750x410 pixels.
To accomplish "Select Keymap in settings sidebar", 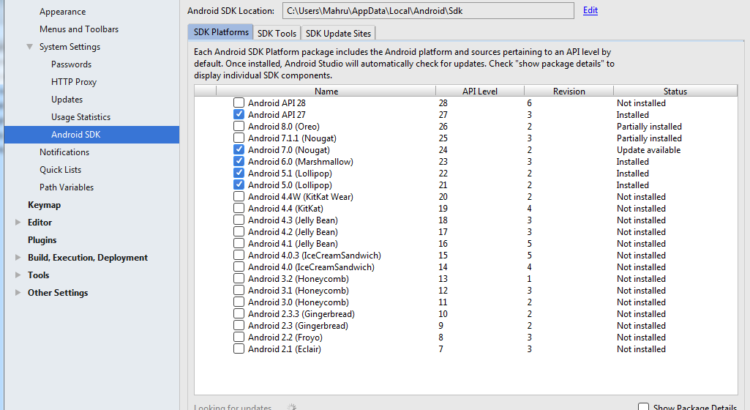I will 44,204.
